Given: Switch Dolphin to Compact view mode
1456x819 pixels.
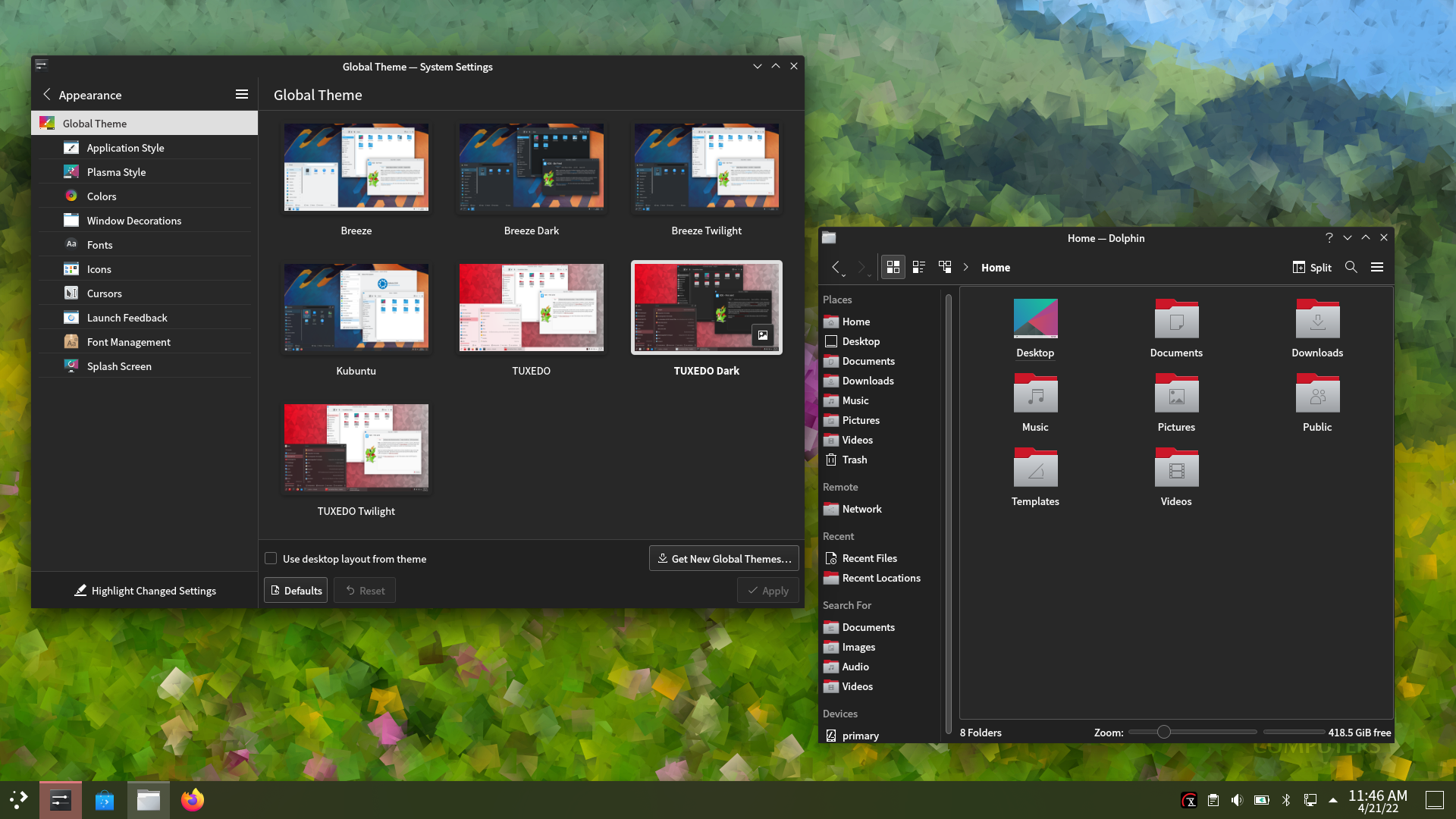Looking at the screenshot, I should click(919, 267).
